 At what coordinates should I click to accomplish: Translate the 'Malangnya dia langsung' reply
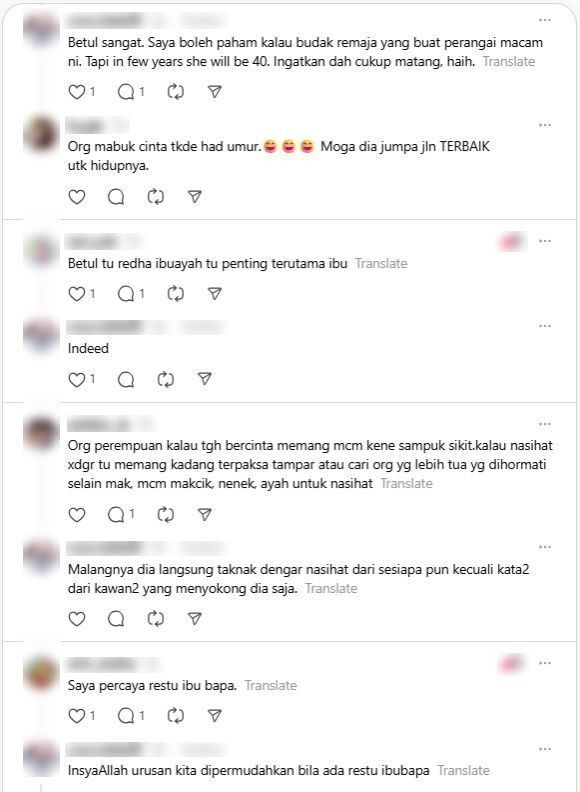click(331, 589)
